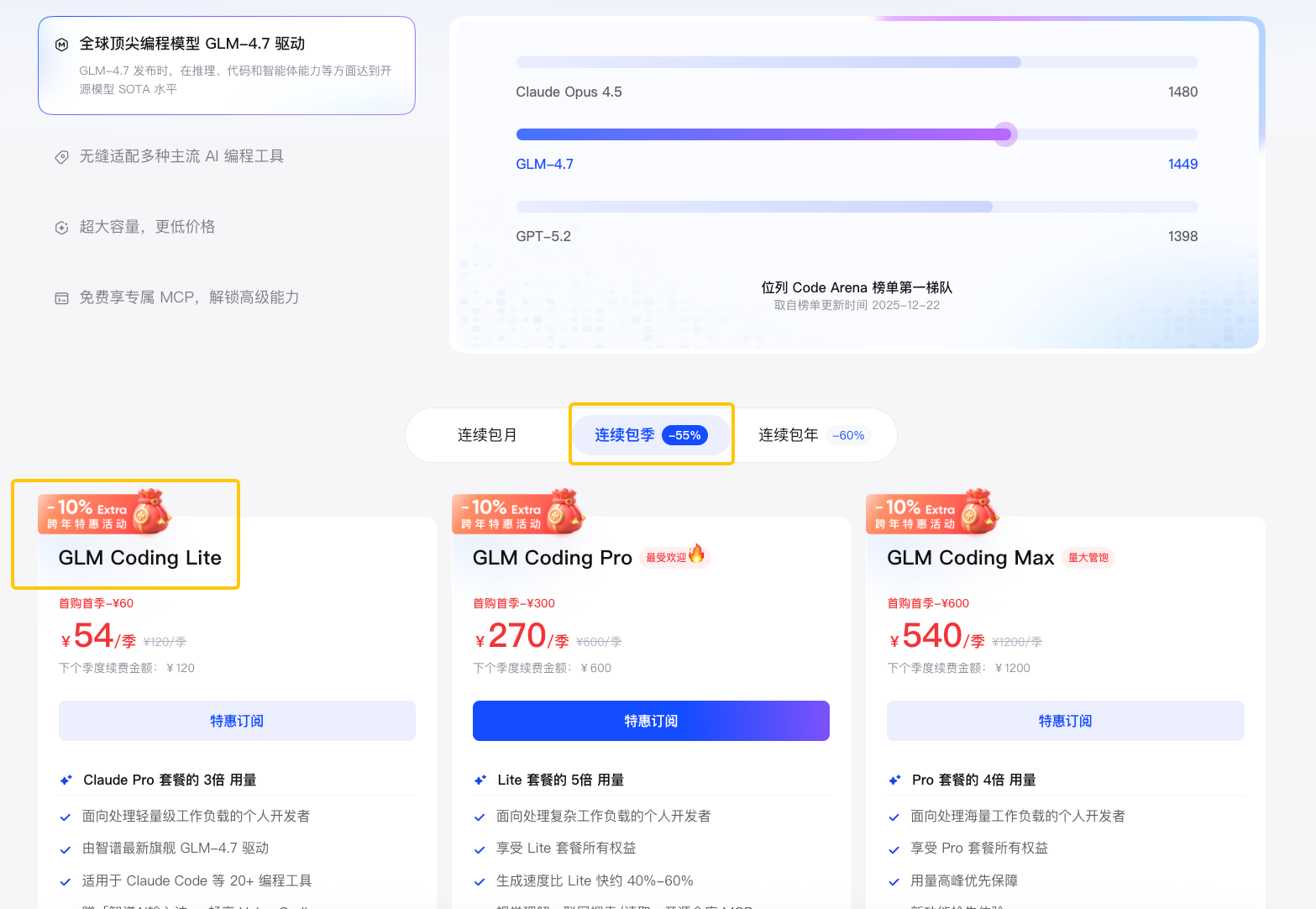Click the GLM Coding Pro plan title

[x=553, y=558]
